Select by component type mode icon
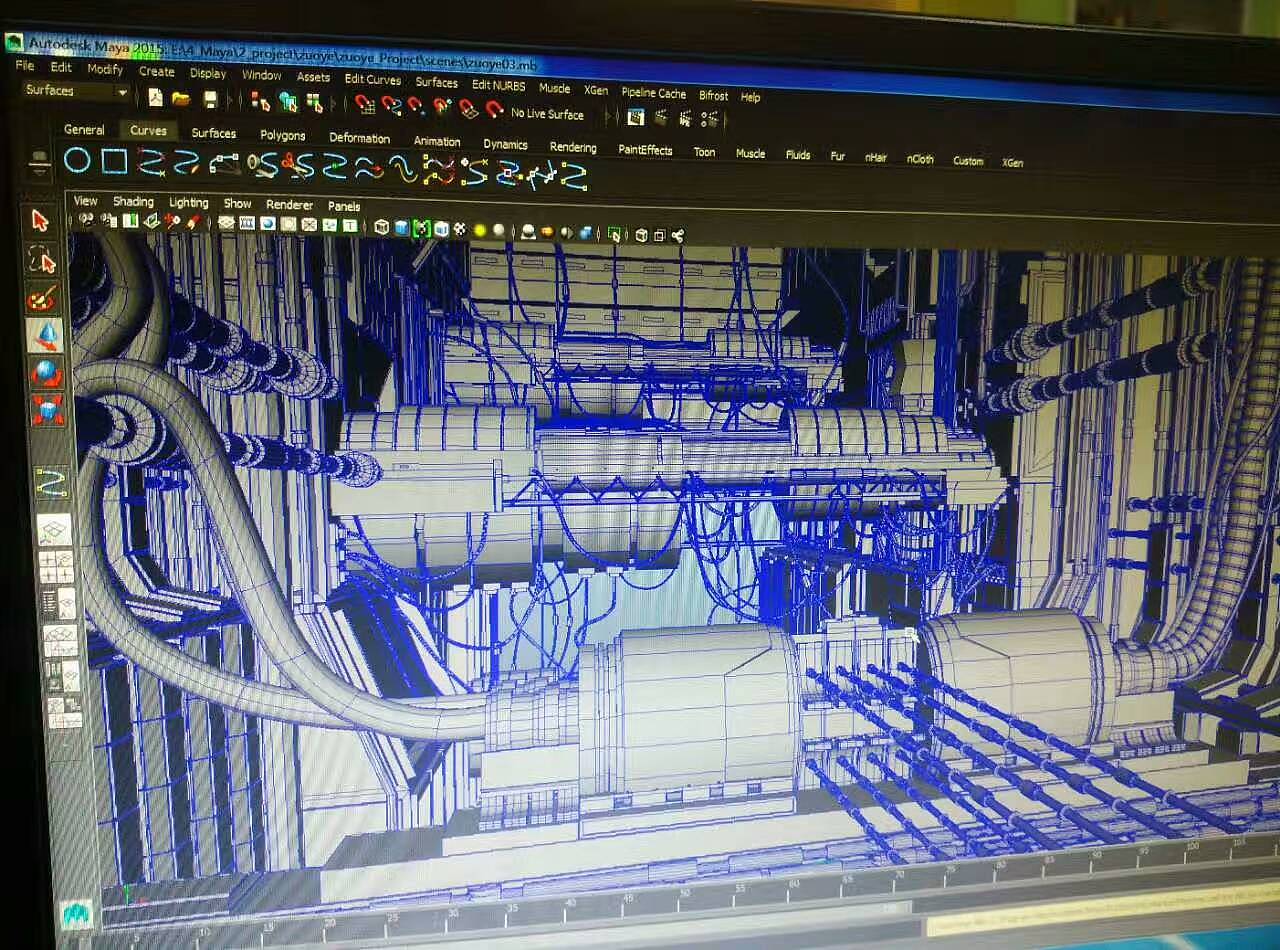1280x950 pixels. click(314, 103)
